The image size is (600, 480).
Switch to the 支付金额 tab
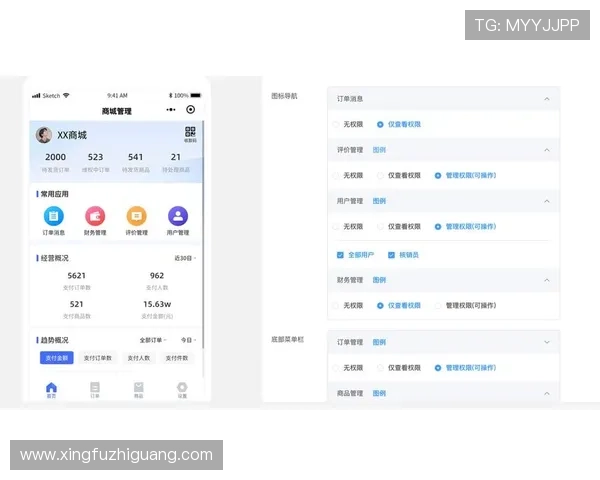point(57,358)
